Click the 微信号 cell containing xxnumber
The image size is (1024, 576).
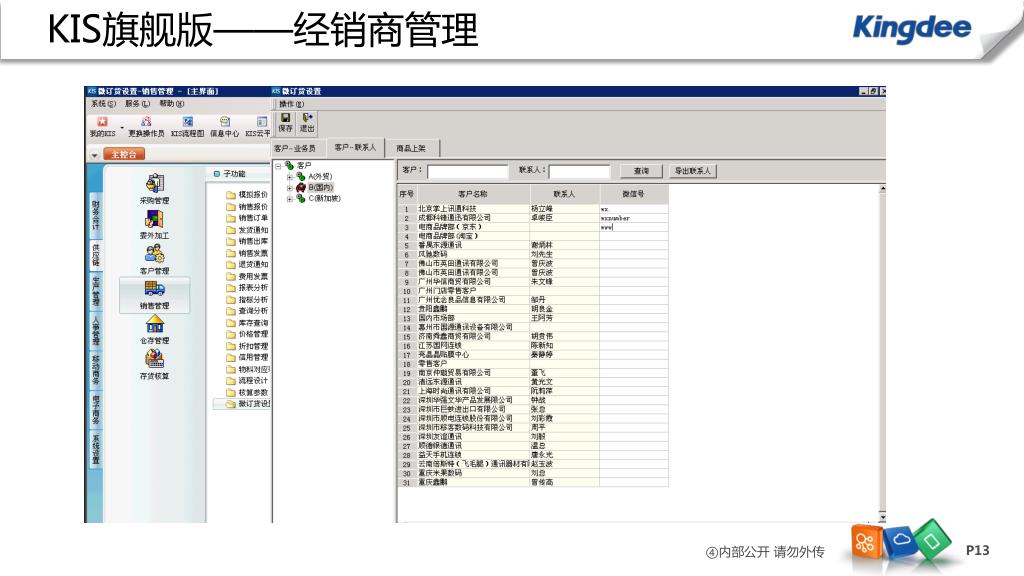pos(633,218)
